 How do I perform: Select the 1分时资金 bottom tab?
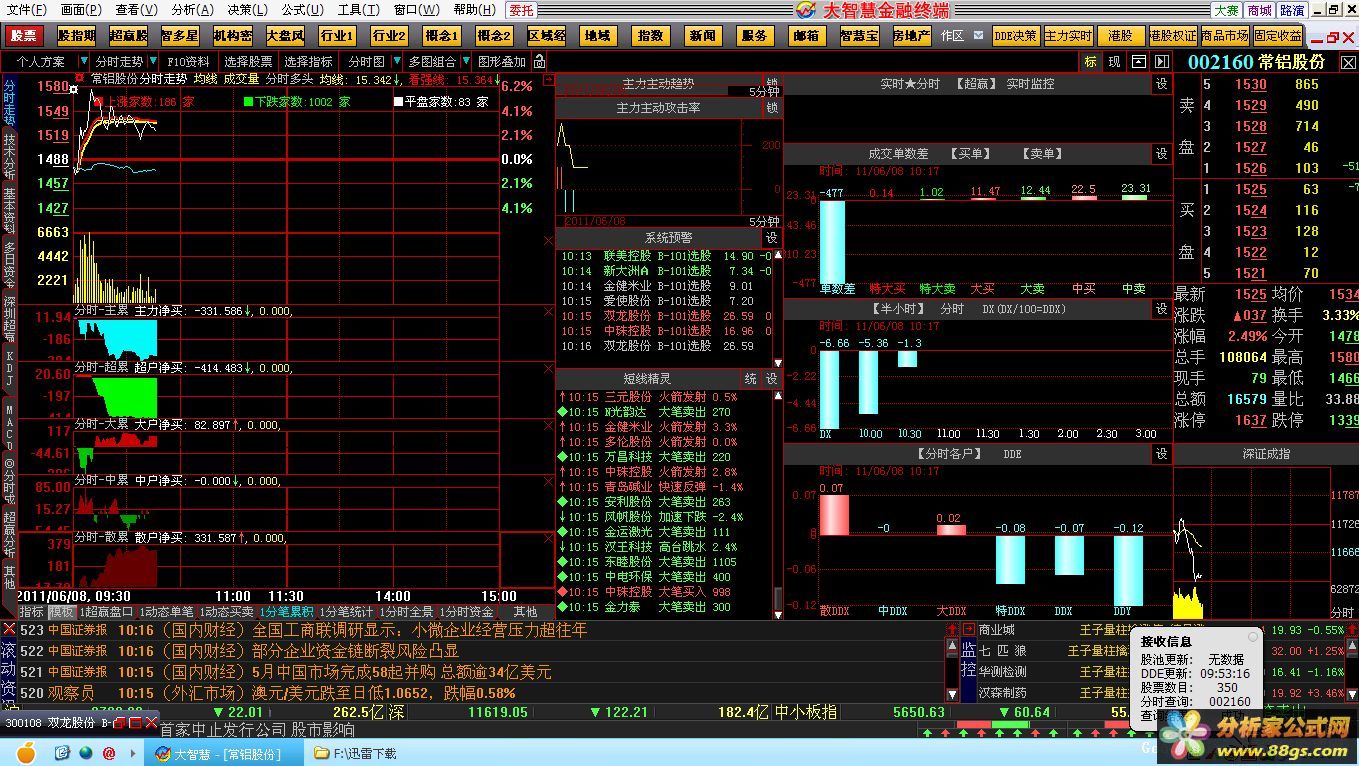tap(466, 611)
